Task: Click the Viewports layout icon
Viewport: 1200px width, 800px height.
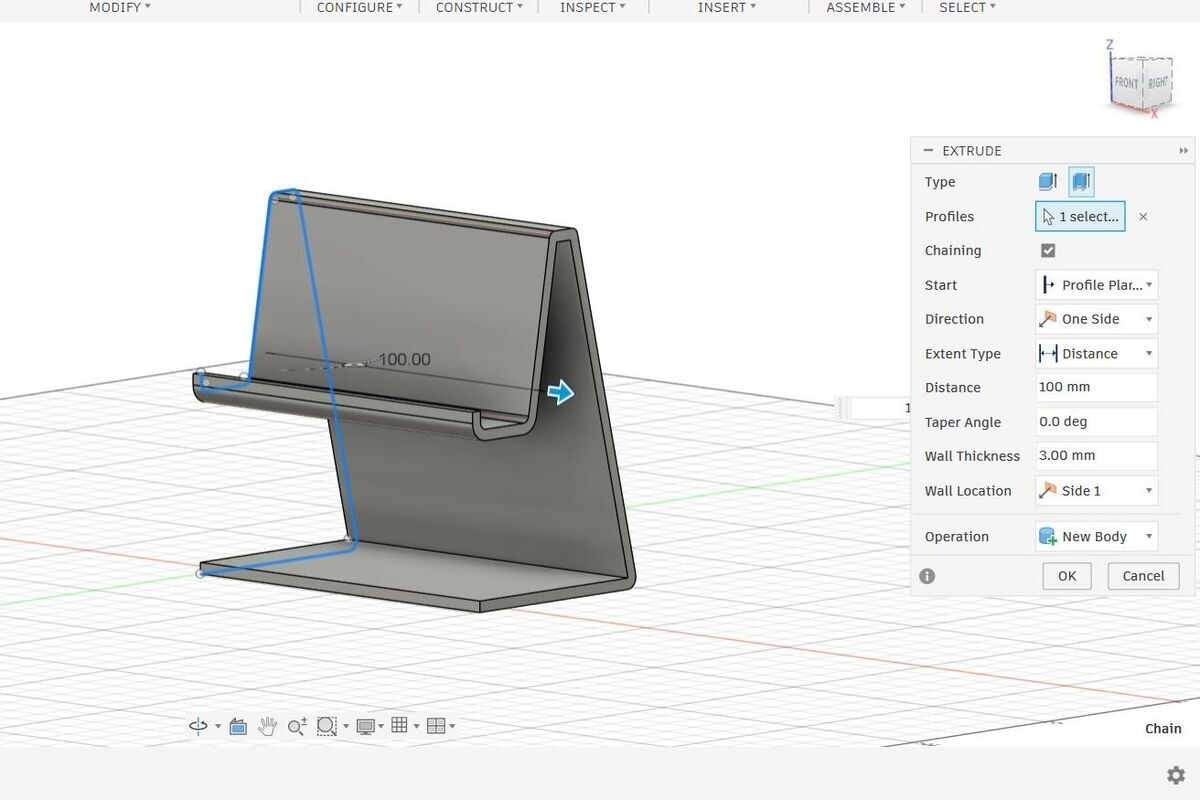Action: pyautogui.click(x=435, y=726)
